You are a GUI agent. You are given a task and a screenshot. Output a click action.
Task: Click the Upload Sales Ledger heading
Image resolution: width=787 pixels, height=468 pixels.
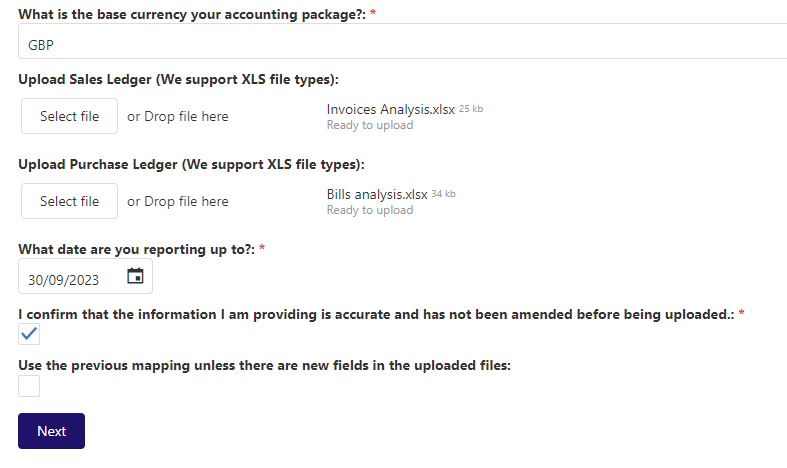pyautogui.click(x=179, y=79)
